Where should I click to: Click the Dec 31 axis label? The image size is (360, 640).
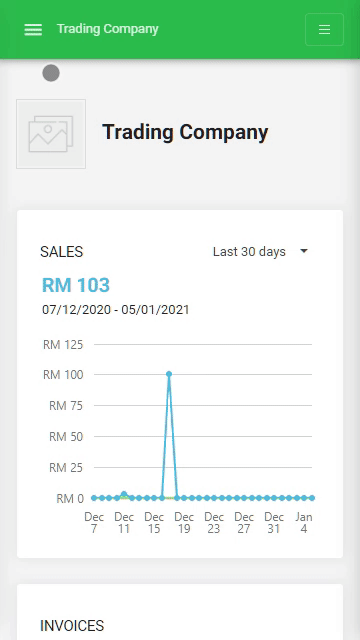pos(274,523)
